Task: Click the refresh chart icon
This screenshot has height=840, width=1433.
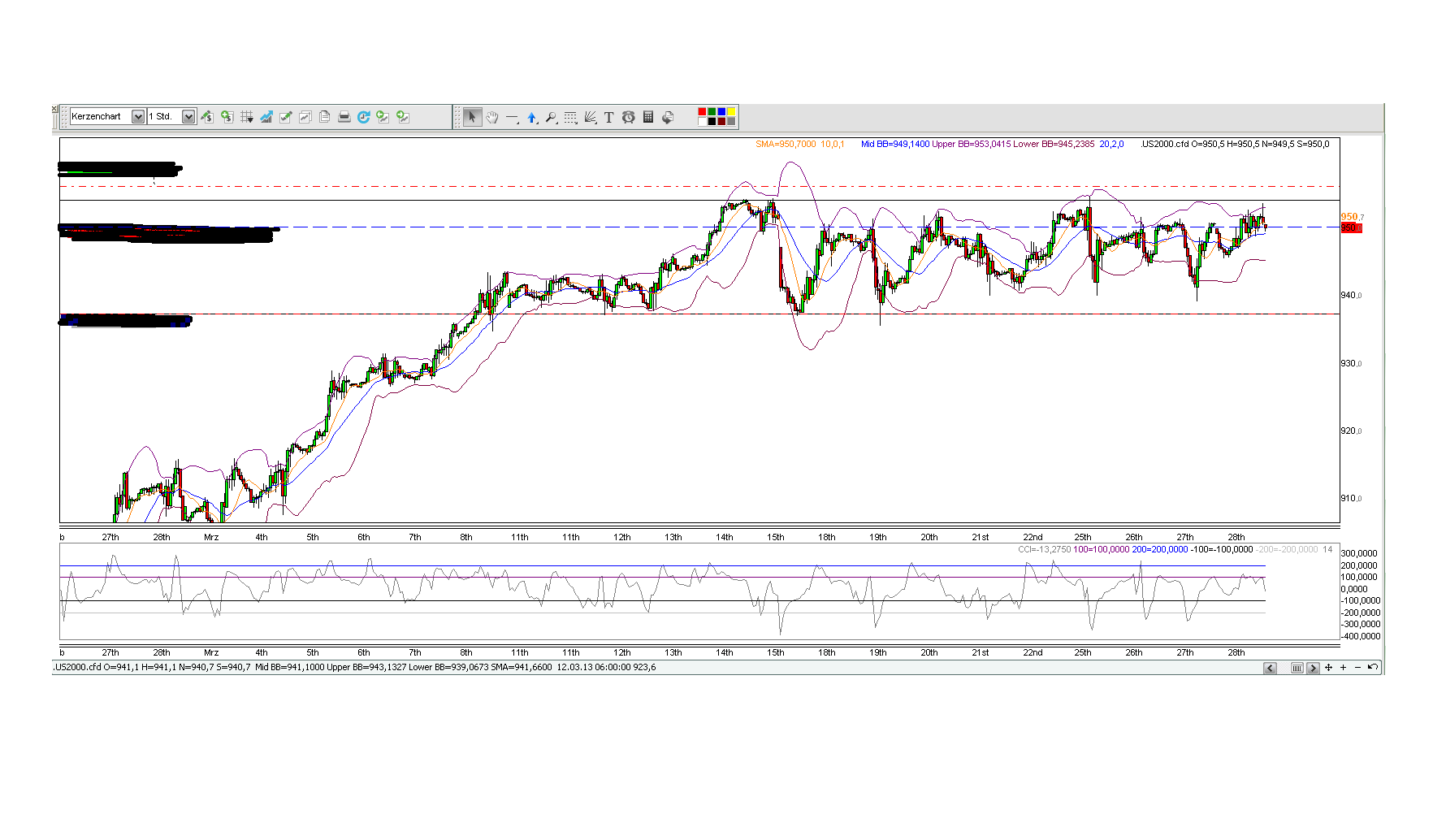Action: pyautogui.click(x=364, y=116)
